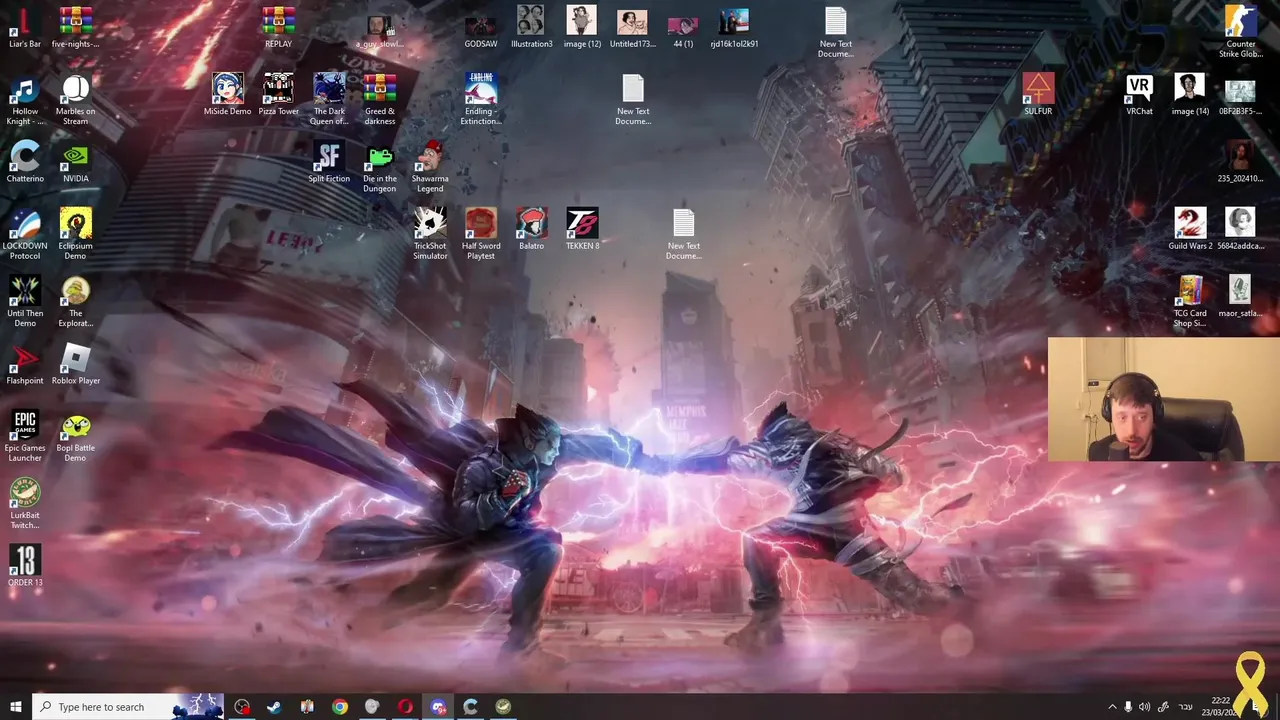Launch Hollow Knight from the desktop

point(25,99)
